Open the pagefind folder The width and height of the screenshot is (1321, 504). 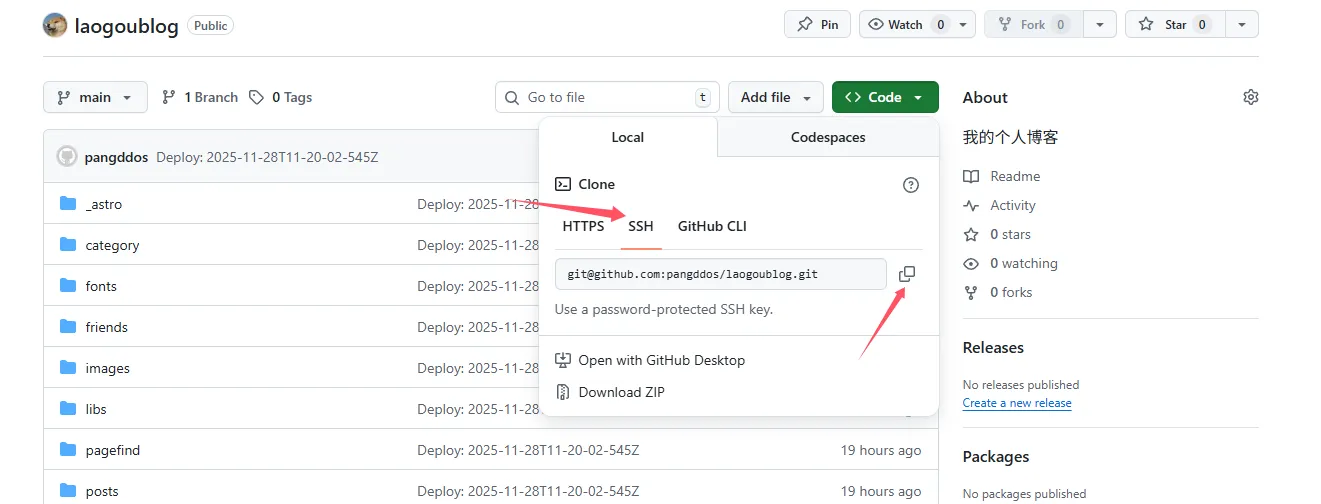[113, 450]
